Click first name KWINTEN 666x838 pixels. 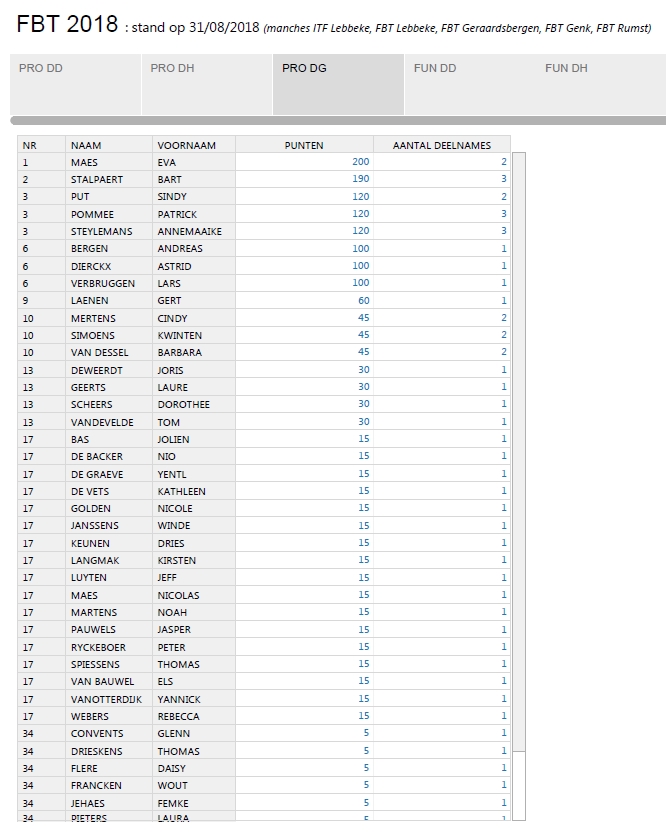coord(180,335)
